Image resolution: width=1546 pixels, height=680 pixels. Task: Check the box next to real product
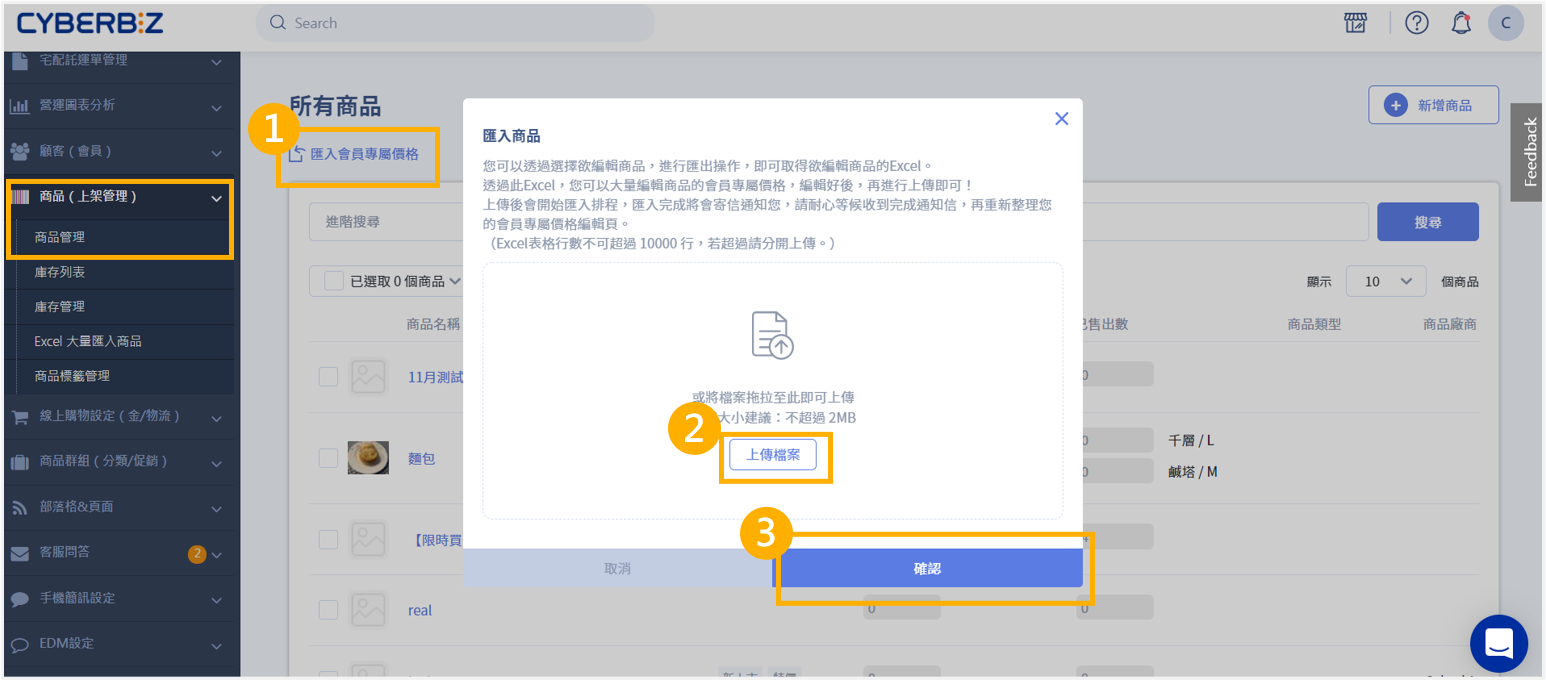328,610
